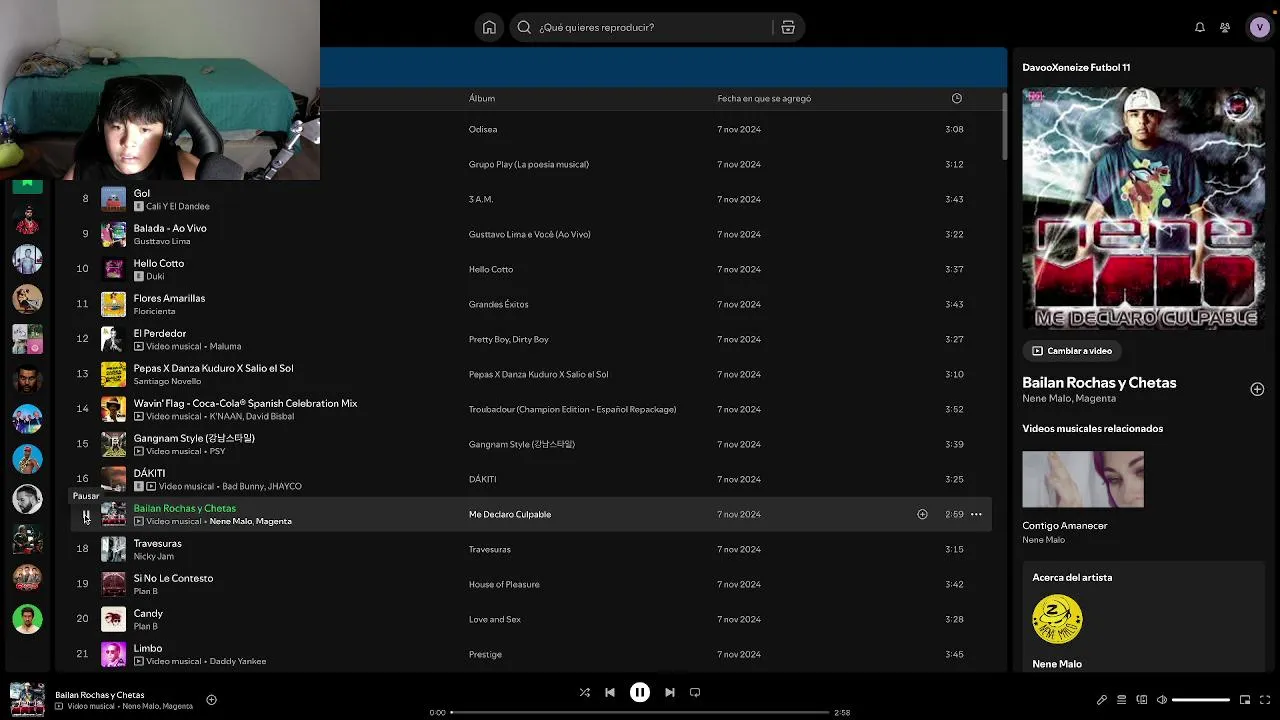Toggle shuffle in the player bar
1280x720 pixels.
pyautogui.click(x=584, y=692)
